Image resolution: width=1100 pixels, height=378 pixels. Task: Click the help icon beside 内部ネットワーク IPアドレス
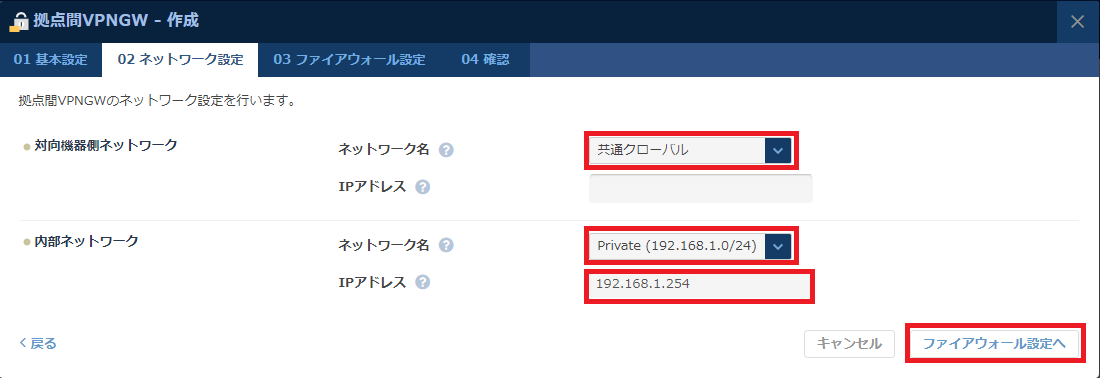(x=422, y=282)
